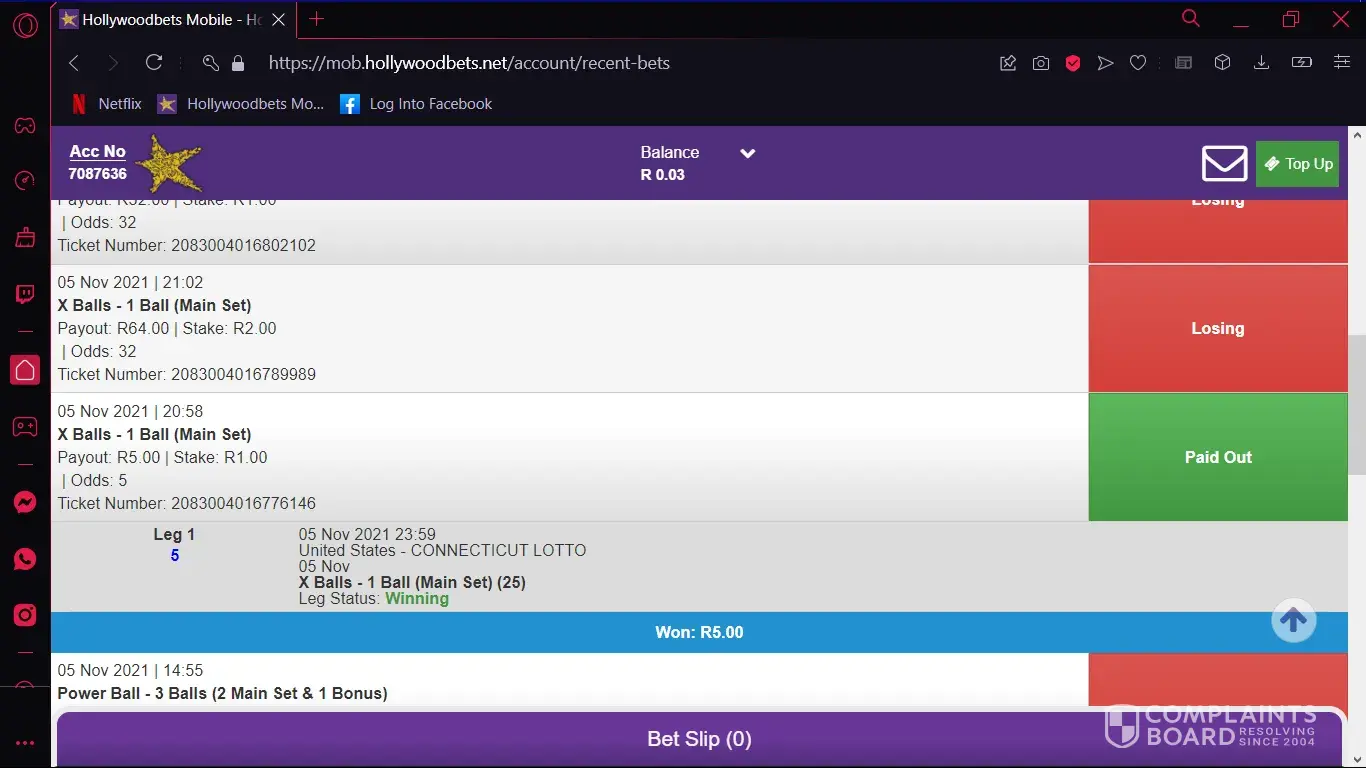This screenshot has height=768, width=1366.
Task: Click the blue scroll-to-top arrow button
Action: [1294, 621]
